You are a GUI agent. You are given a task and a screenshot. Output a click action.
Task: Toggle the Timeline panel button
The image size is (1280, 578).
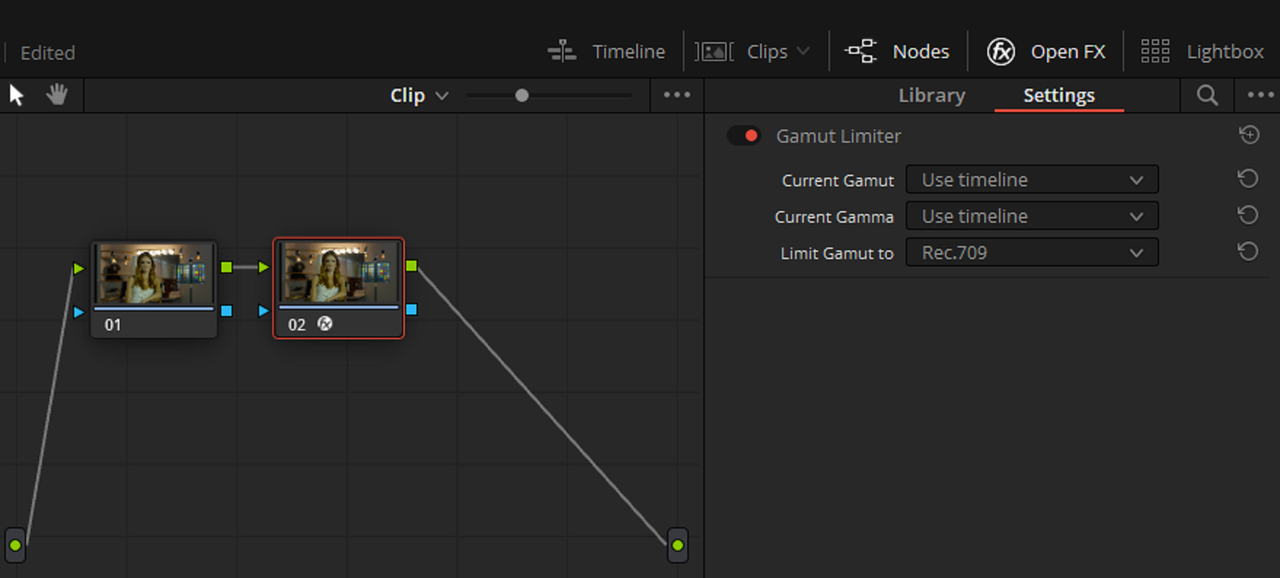pyautogui.click(x=607, y=52)
